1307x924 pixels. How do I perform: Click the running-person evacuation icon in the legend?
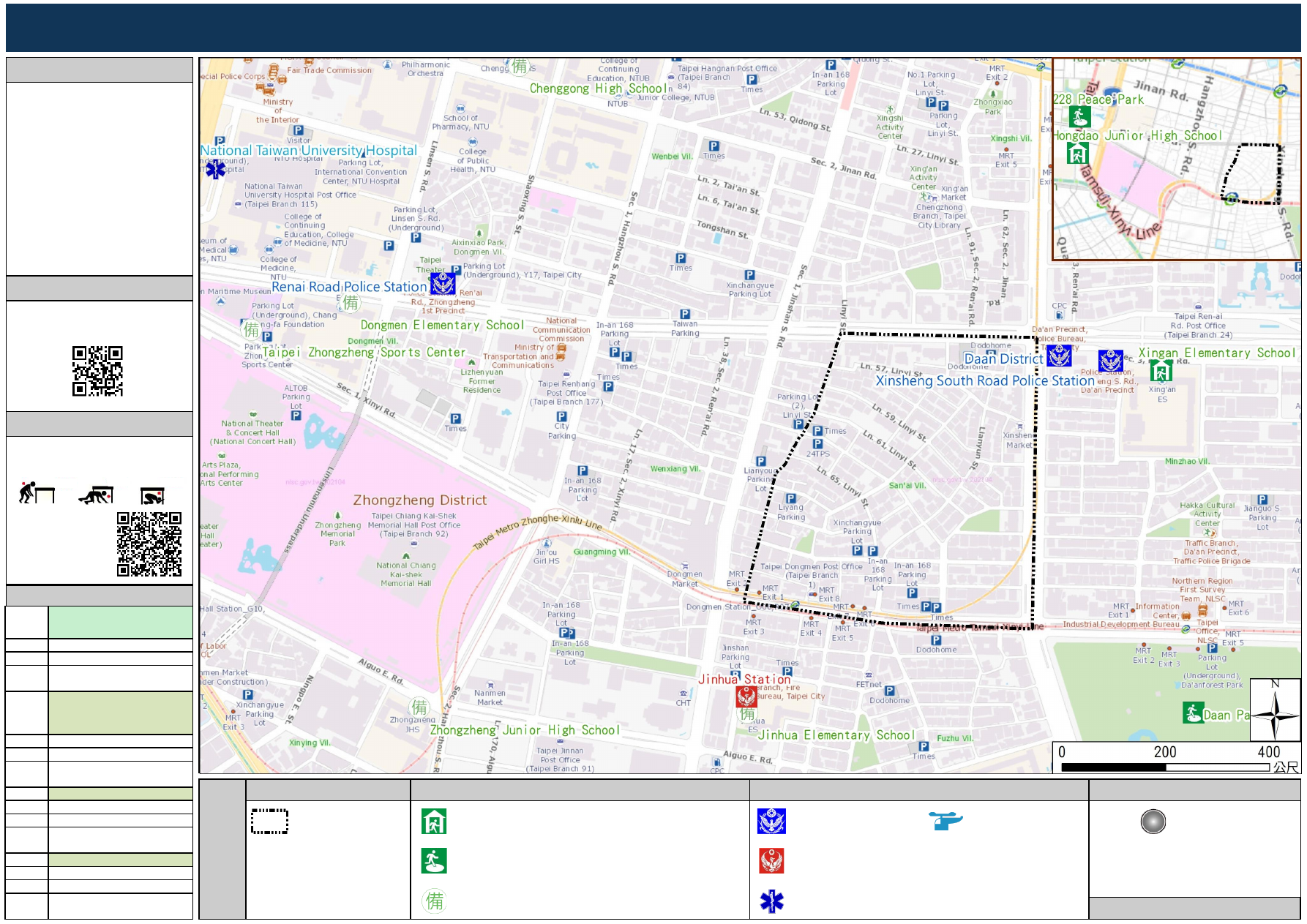[434, 861]
